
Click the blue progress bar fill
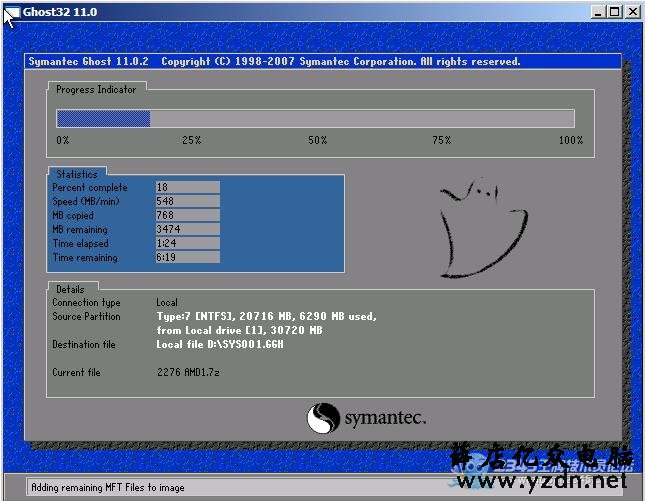coord(103,119)
